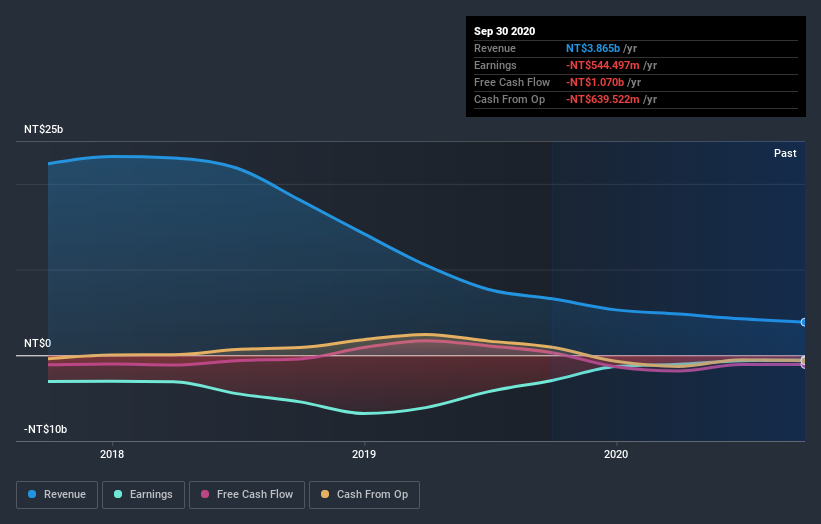Toggle the Free Cash Flow legend button
This screenshot has height=524, width=821.
point(247,495)
